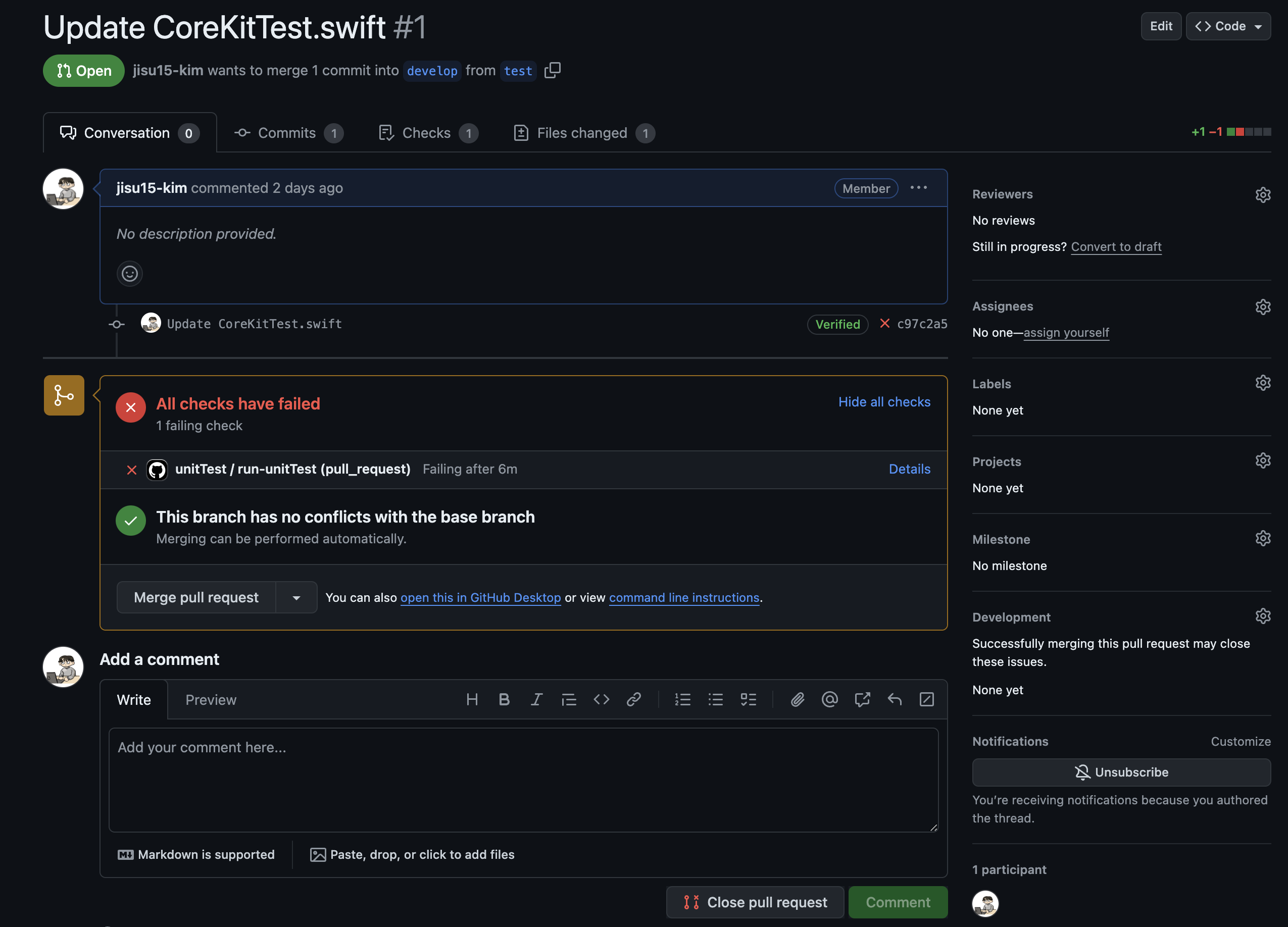Expand the merge method dropdown arrow
Screen dimensions: 1288x927
tap(296, 598)
